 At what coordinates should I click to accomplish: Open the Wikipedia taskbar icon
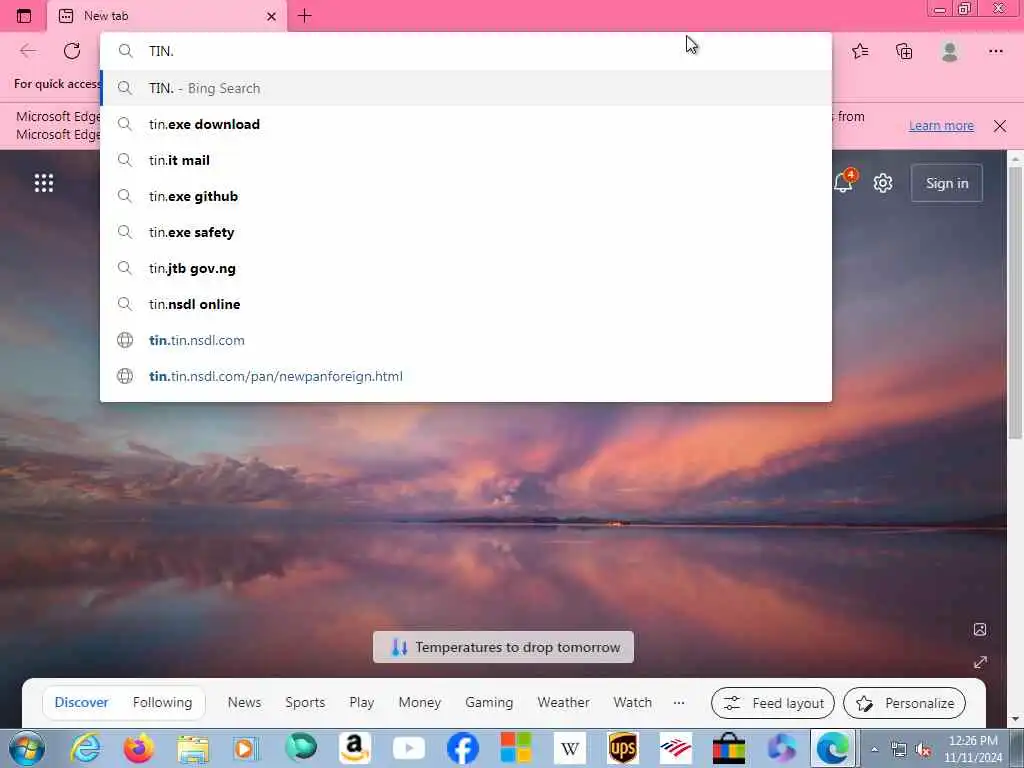click(569, 748)
